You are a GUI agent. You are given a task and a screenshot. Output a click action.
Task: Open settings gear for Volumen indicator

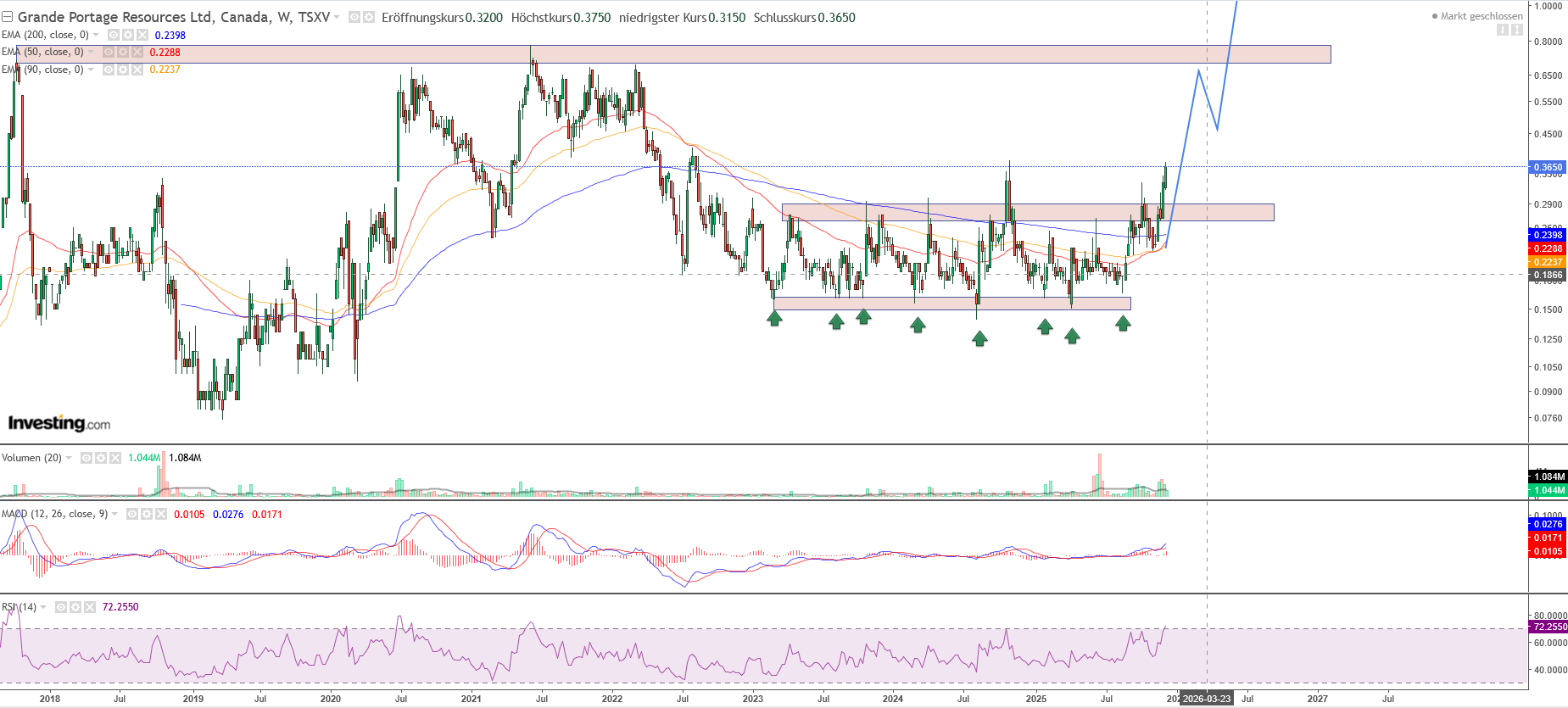point(101,458)
